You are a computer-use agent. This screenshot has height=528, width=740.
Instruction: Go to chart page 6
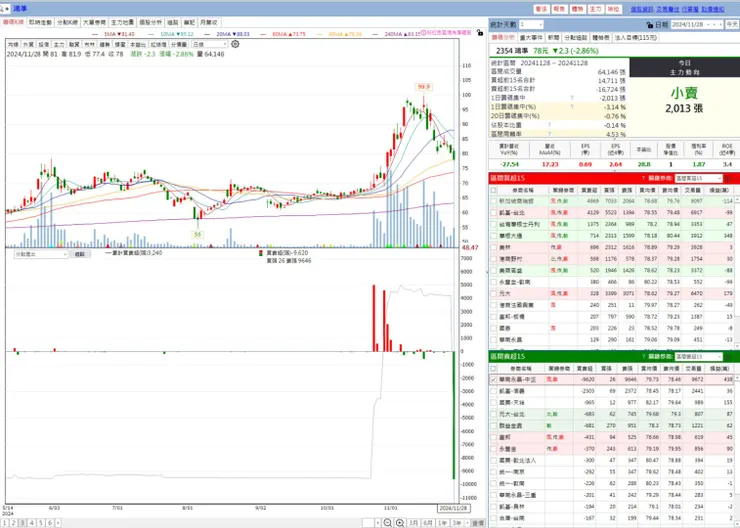[50, 522]
